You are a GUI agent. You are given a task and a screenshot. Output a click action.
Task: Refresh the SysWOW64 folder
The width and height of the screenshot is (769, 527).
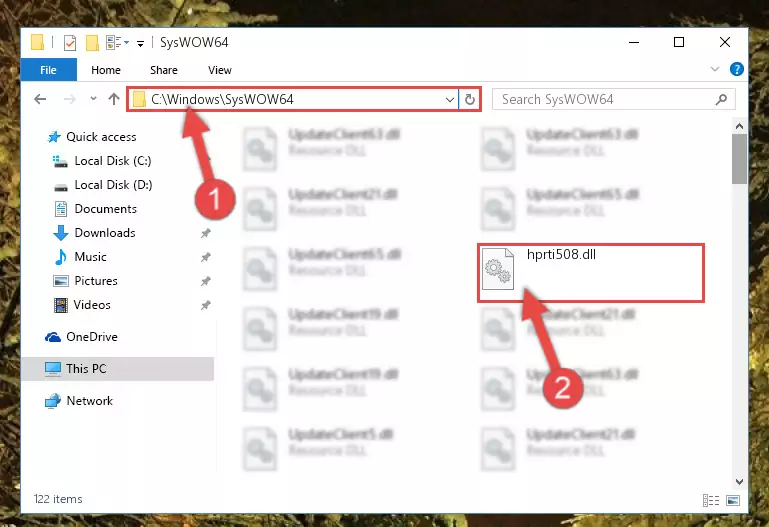[x=470, y=100]
